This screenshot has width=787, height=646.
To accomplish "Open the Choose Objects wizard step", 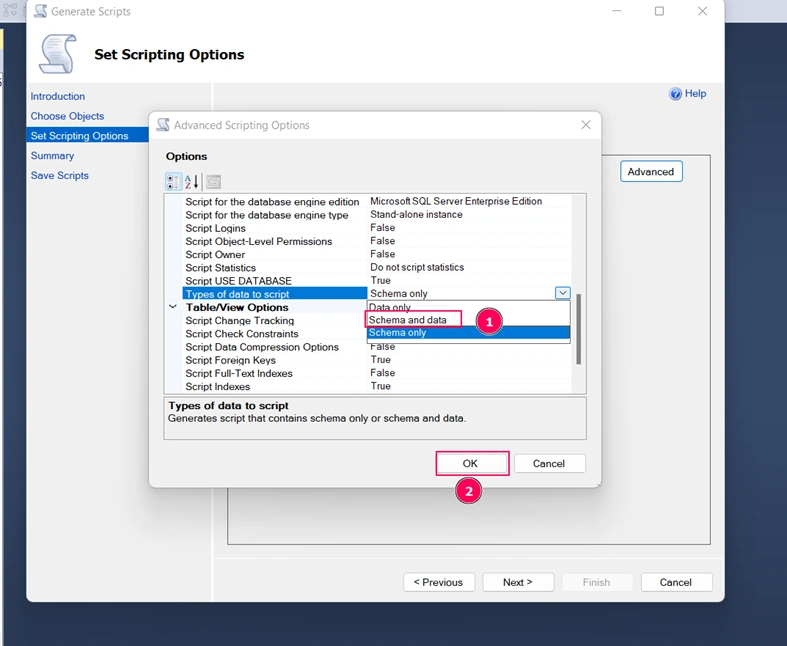I will coord(67,116).
